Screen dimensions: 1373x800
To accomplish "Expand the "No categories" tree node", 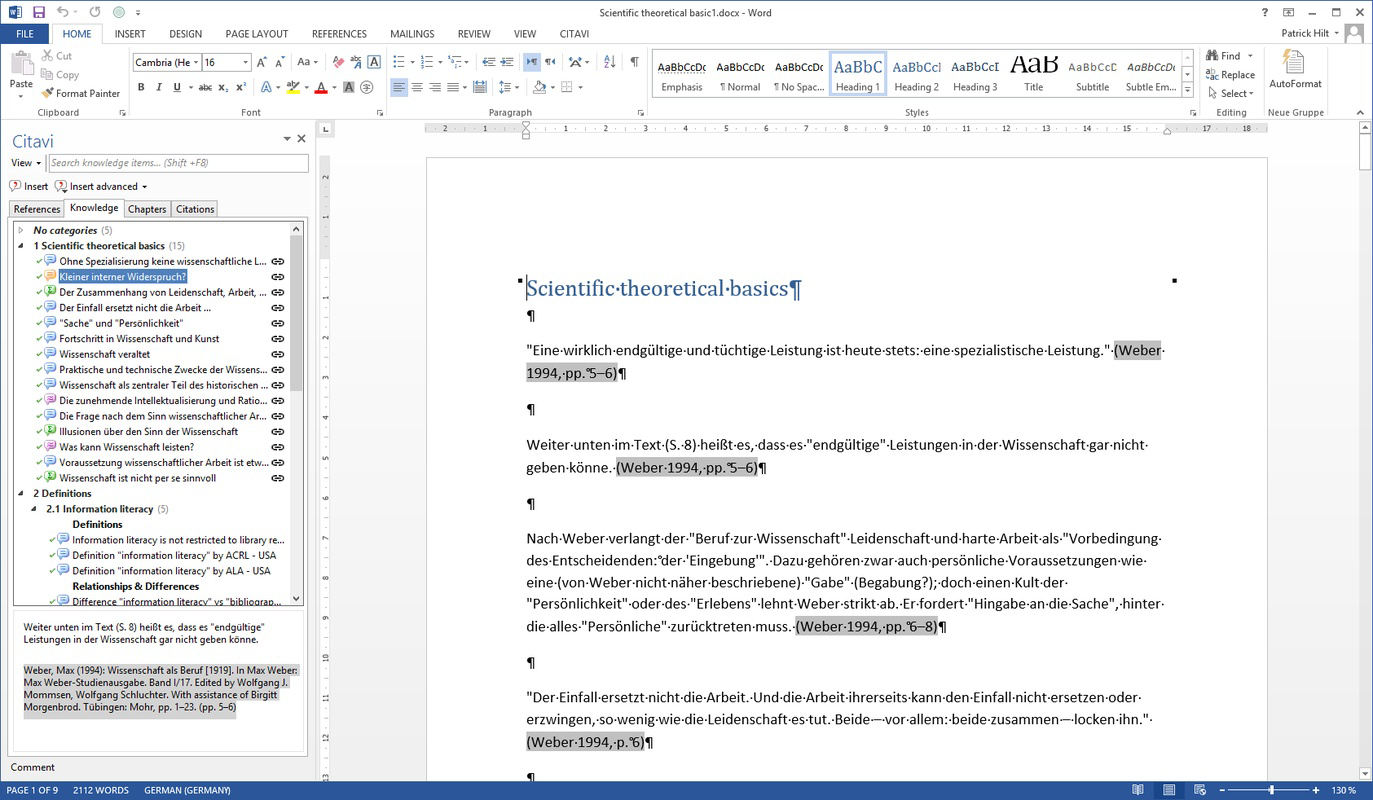I will click(21, 231).
